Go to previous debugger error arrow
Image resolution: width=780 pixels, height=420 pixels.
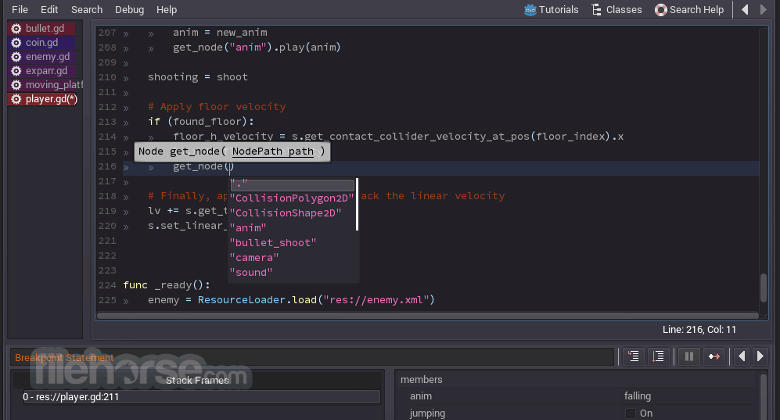tap(742, 356)
